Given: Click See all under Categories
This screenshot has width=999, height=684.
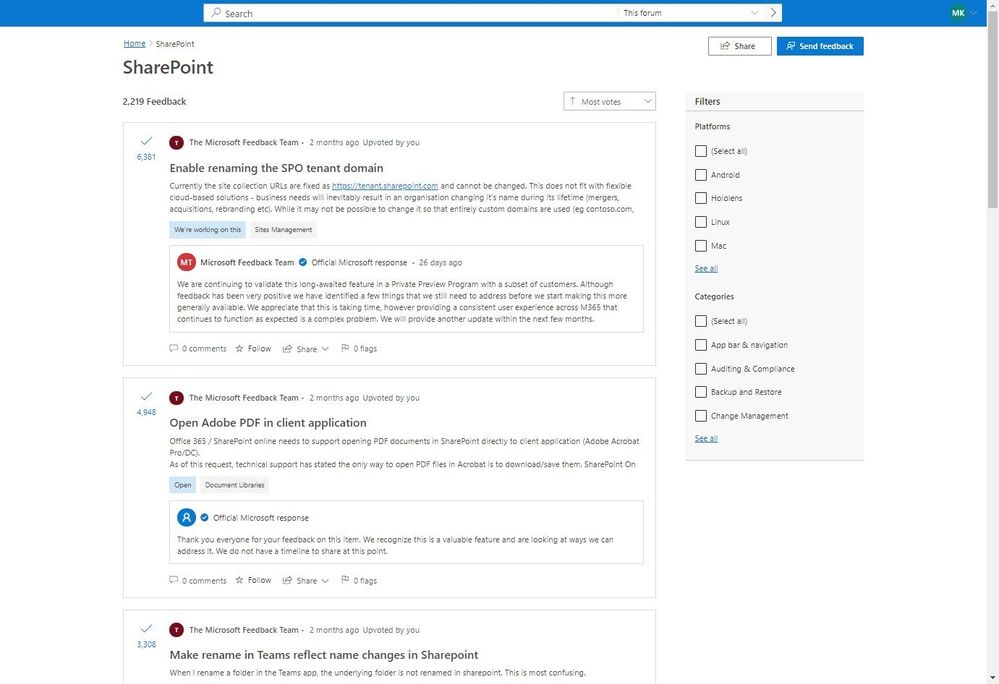Looking at the screenshot, I should (706, 439).
